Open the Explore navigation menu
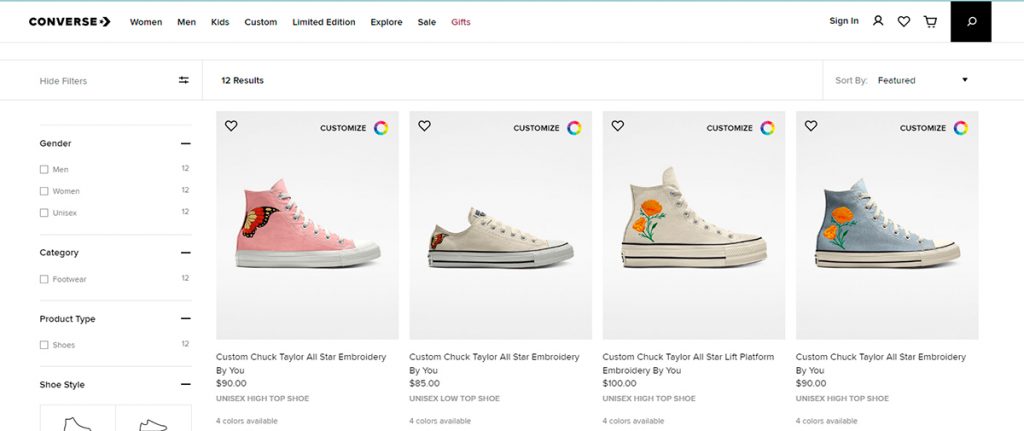The image size is (1024, 431). (x=387, y=22)
